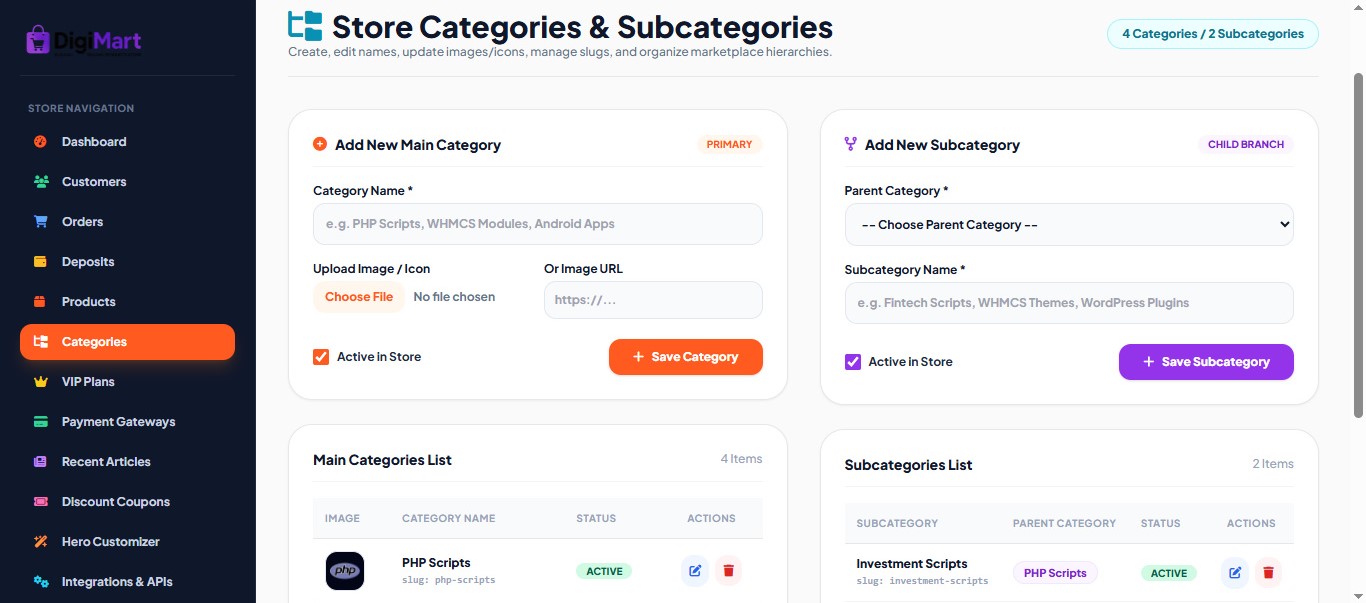The height and width of the screenshot is (603, 1366).
Task: Focus the Or Image URL field
Action: [x=653, y=300]
